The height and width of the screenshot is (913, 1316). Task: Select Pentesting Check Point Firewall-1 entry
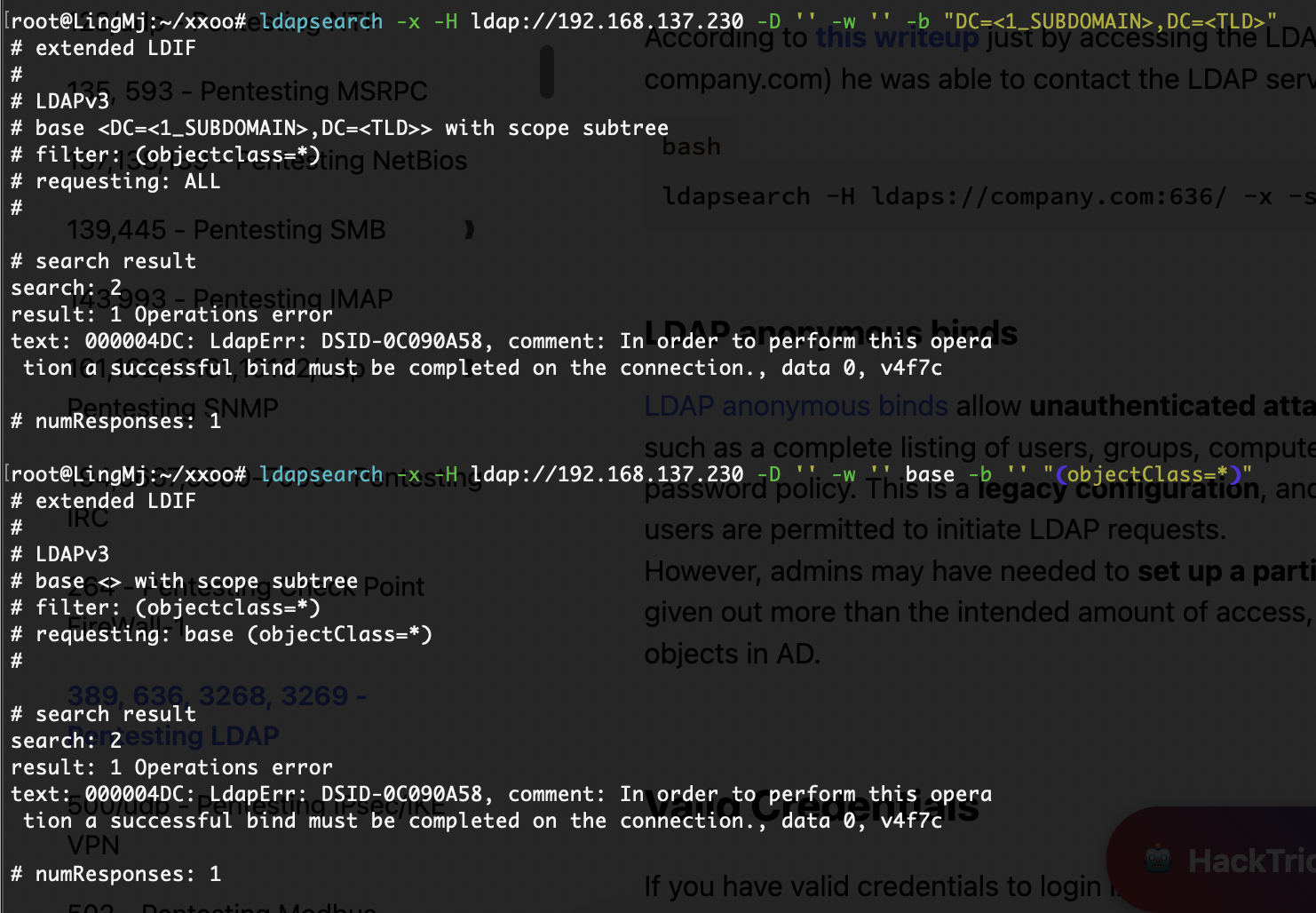tap(246, 587)
